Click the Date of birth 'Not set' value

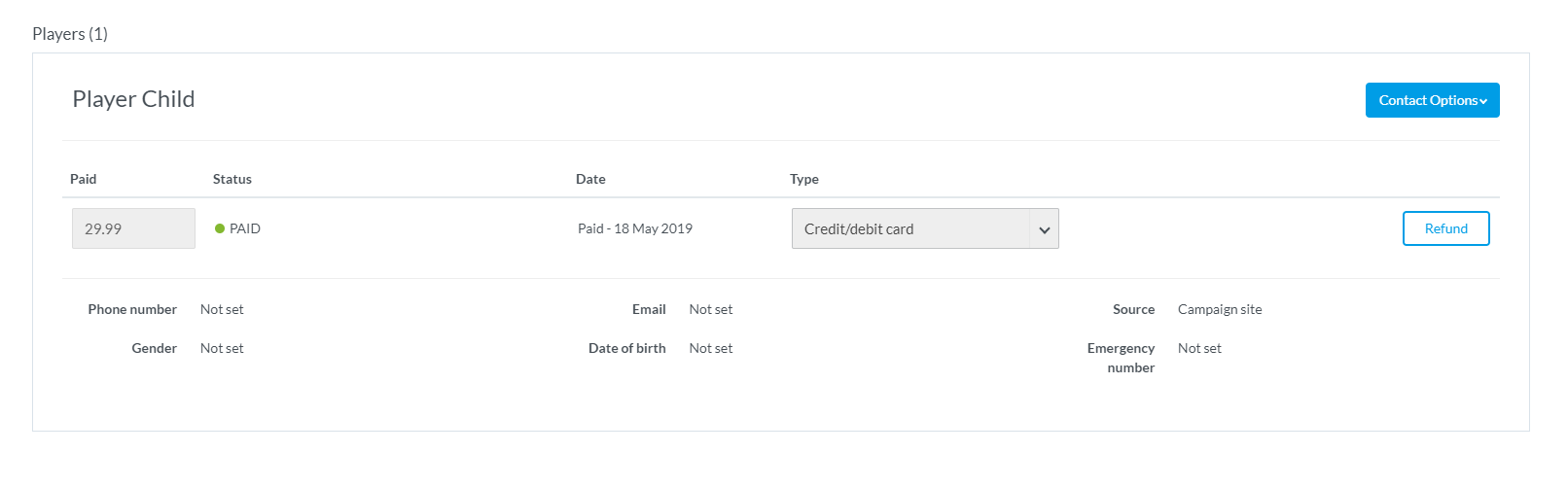711,348
